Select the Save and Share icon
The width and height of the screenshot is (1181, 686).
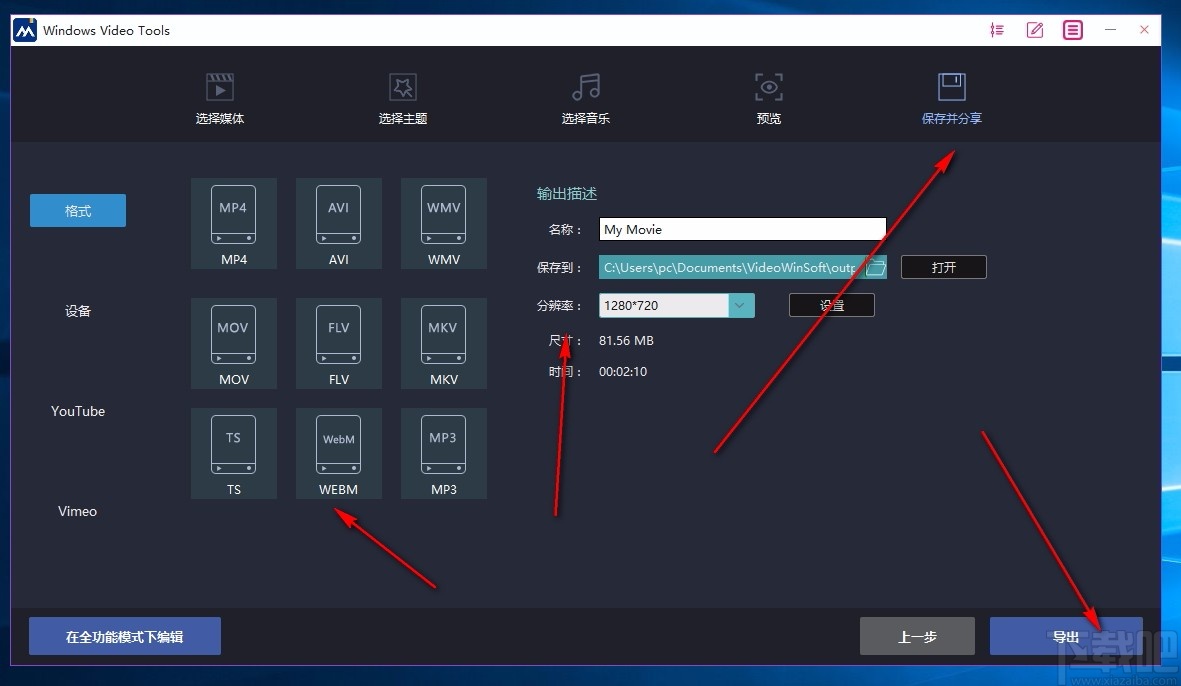[x=951, y=95]
